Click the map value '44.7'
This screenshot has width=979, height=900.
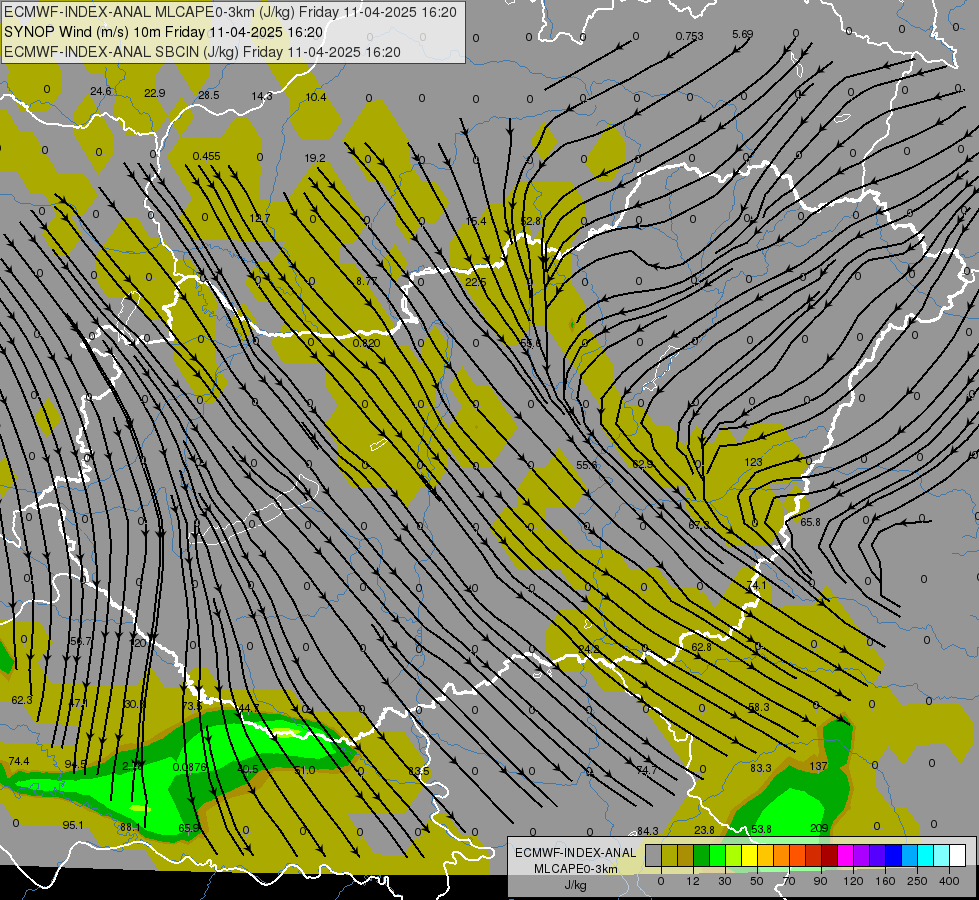248,708
